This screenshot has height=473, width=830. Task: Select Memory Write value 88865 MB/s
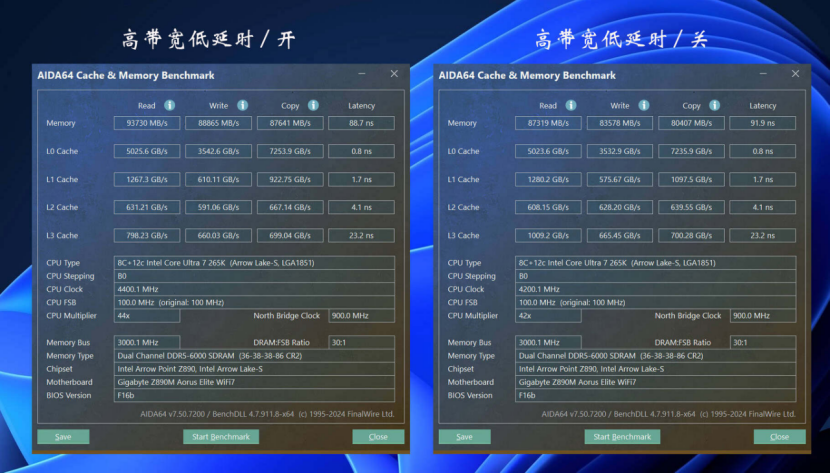(x=218, y=123)
